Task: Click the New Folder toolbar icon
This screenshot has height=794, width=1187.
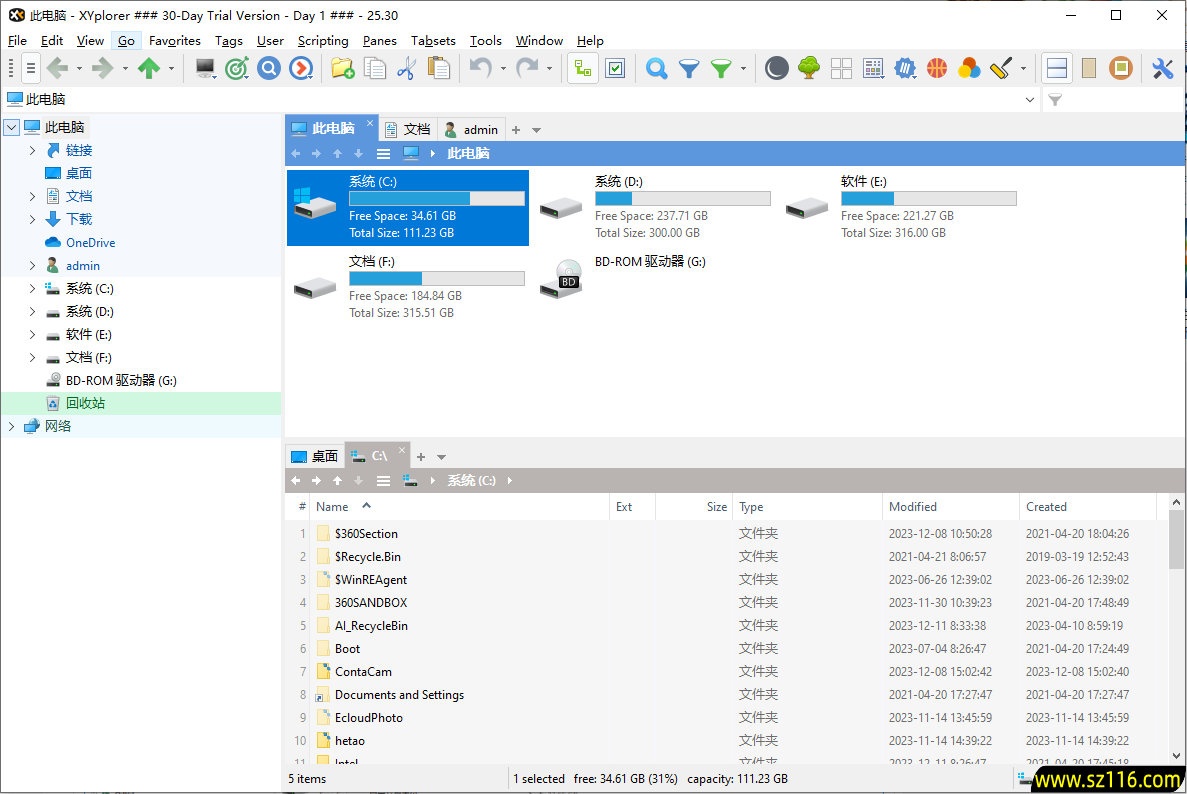Action: click(342, 68)
